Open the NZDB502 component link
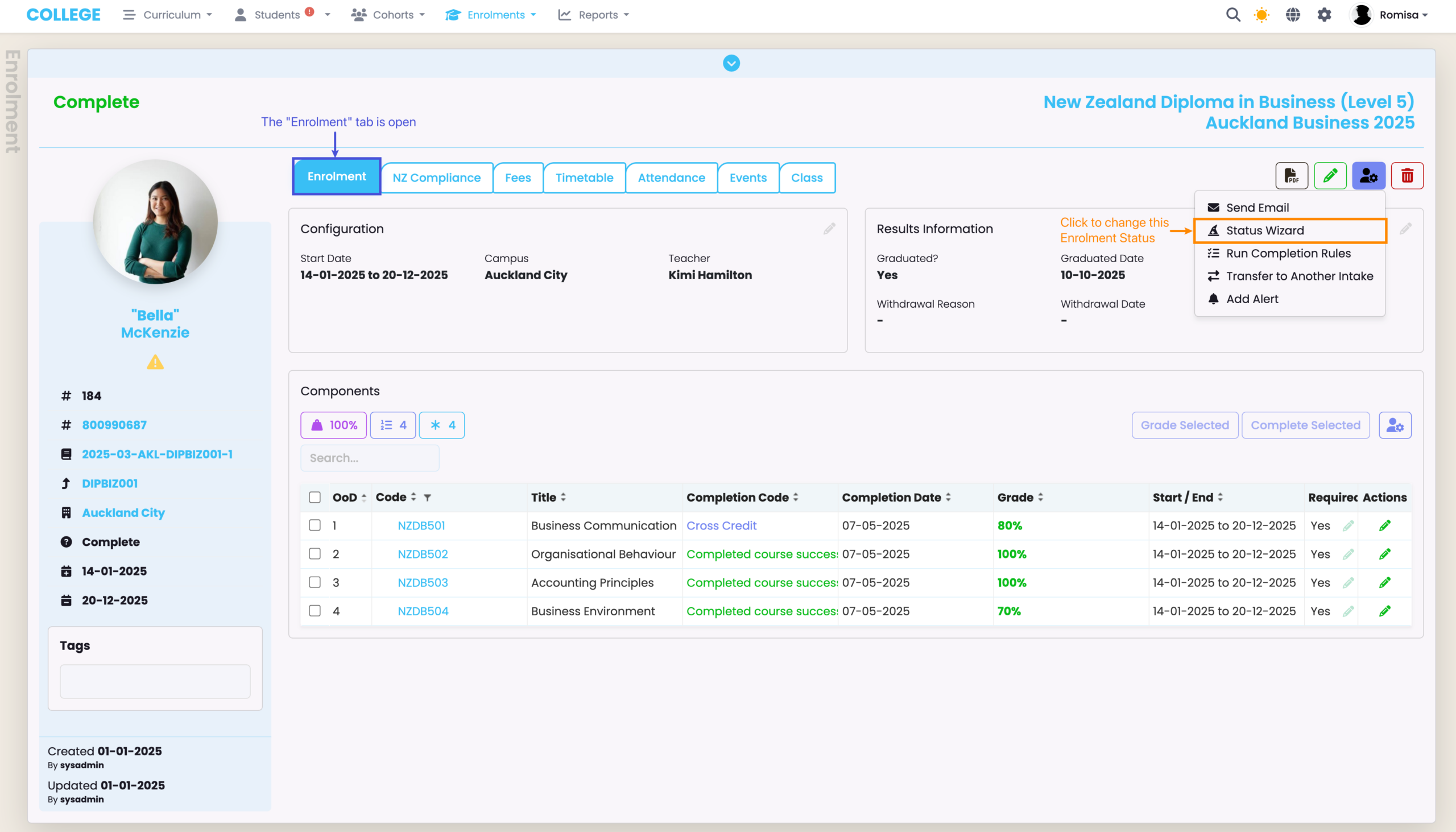The height and width of the screenshot is (832, 1456). [x=423, y=554]
